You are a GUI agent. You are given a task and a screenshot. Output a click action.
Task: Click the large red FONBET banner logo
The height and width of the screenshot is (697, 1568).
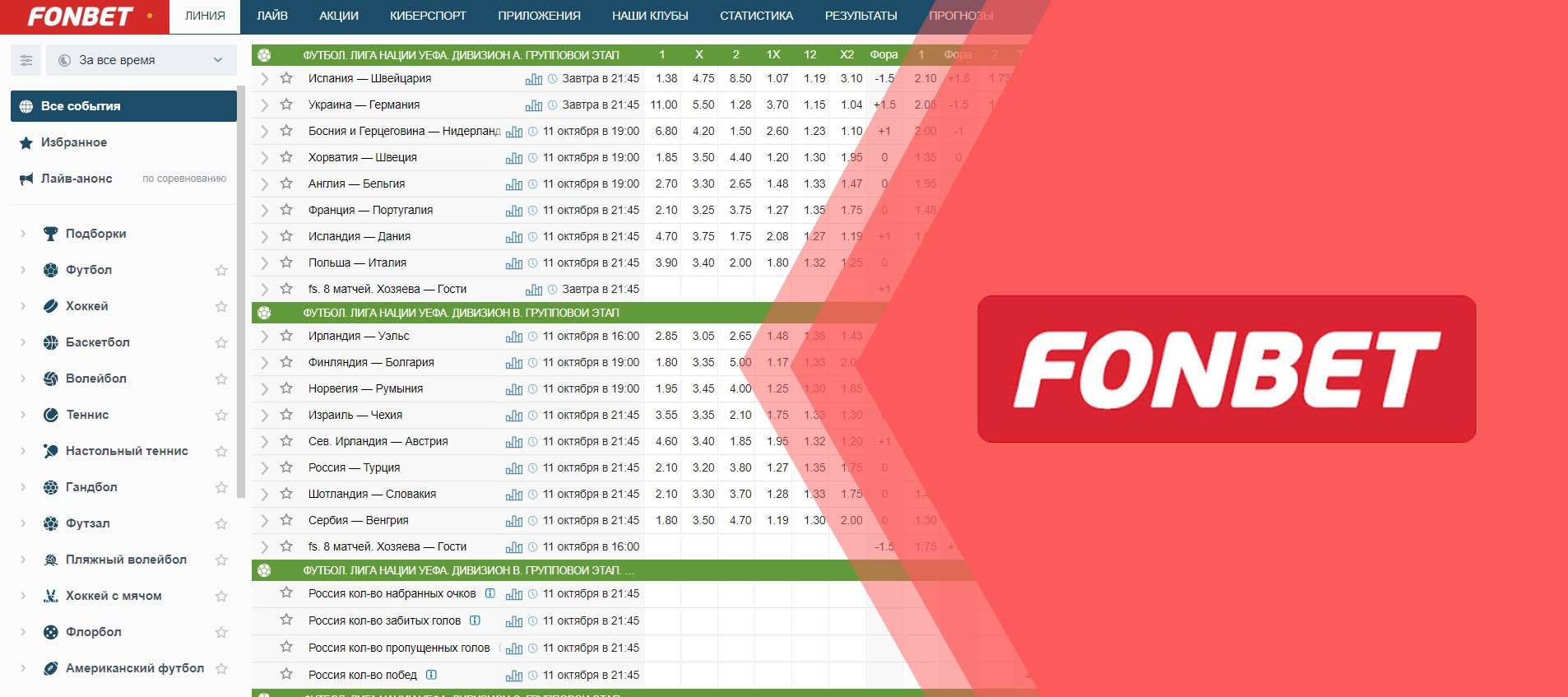[1226, 369]
